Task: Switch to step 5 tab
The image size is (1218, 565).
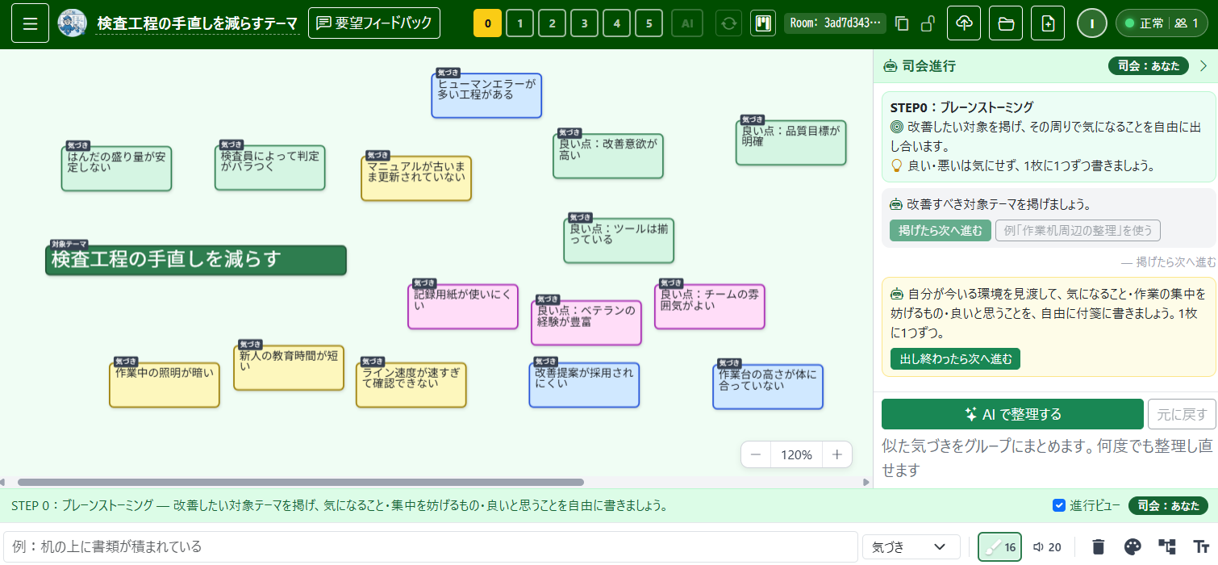Action: (648, 23)
